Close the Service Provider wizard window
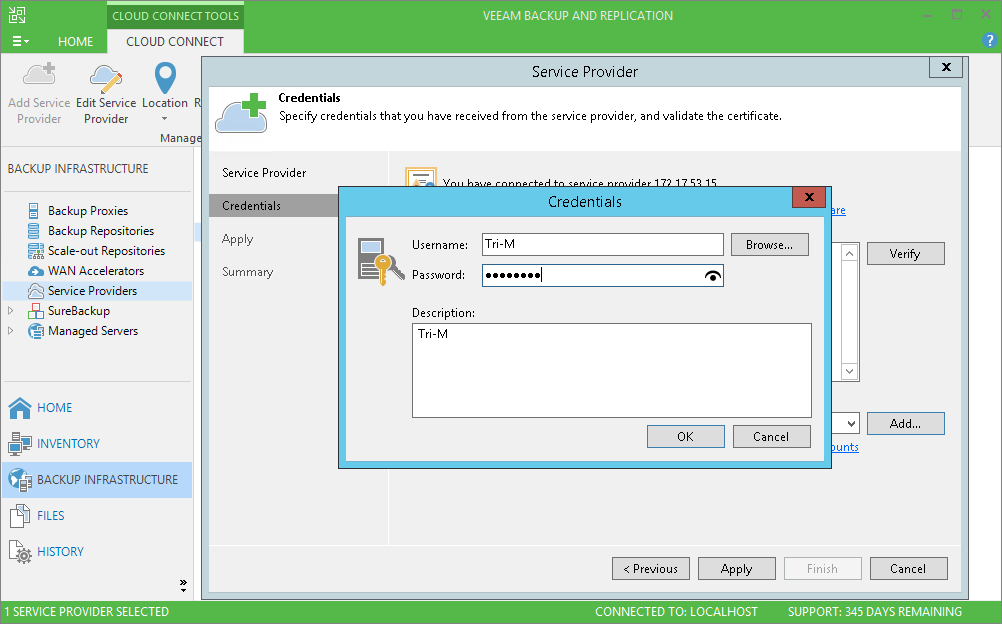The width and height of the screenshot is (1002, 624). coord(946,66)
